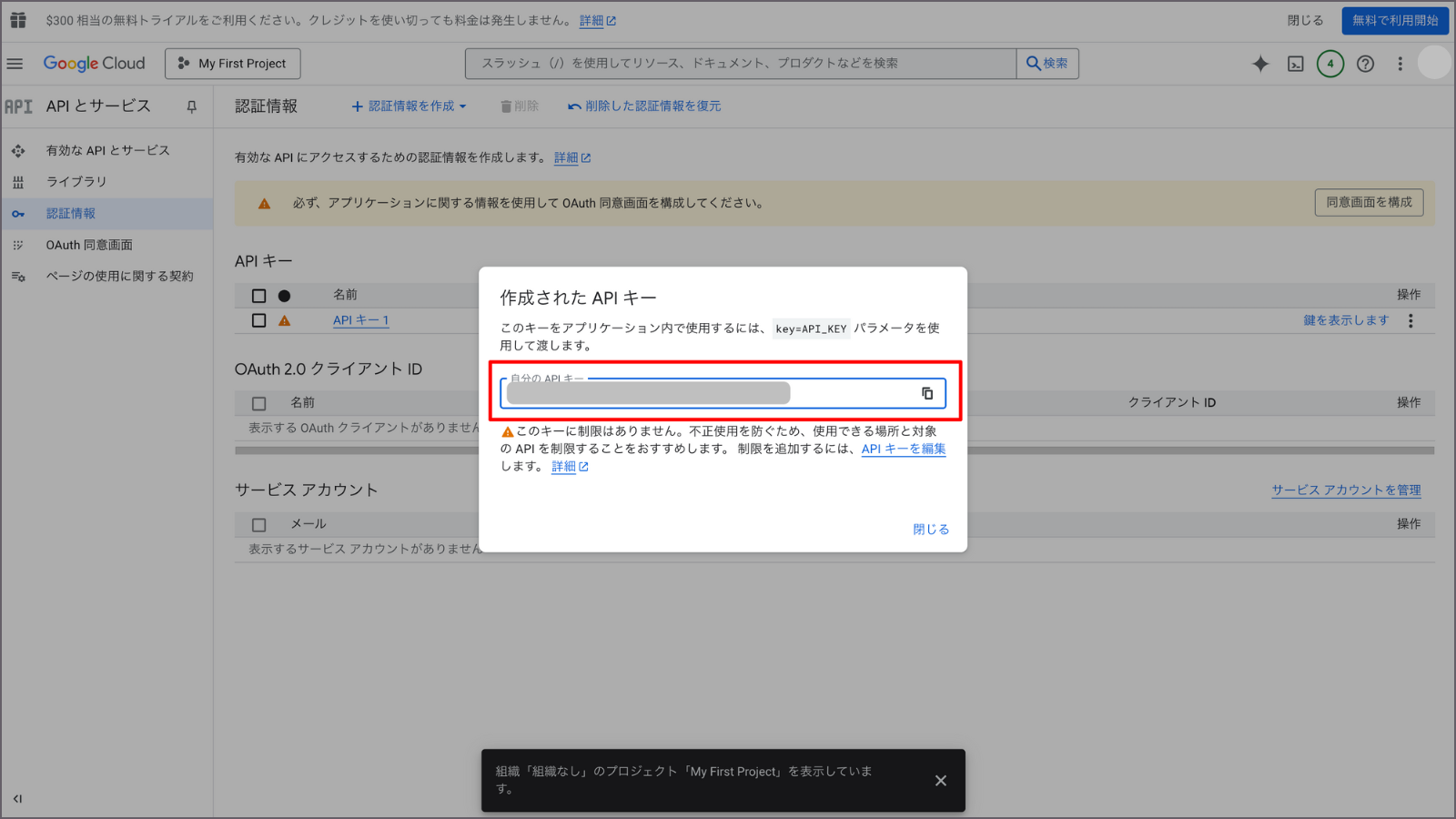Click 削除した認証情報を復元
This screenshot has width=1456, height=819.
tap(644, 106)
